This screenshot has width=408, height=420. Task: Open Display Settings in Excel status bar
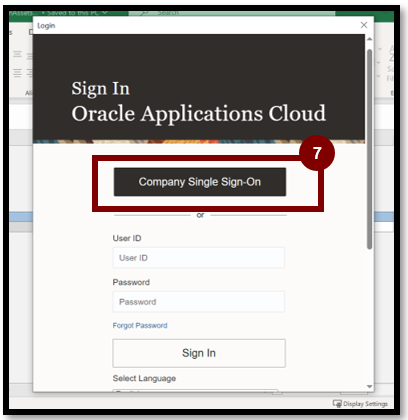360,404
